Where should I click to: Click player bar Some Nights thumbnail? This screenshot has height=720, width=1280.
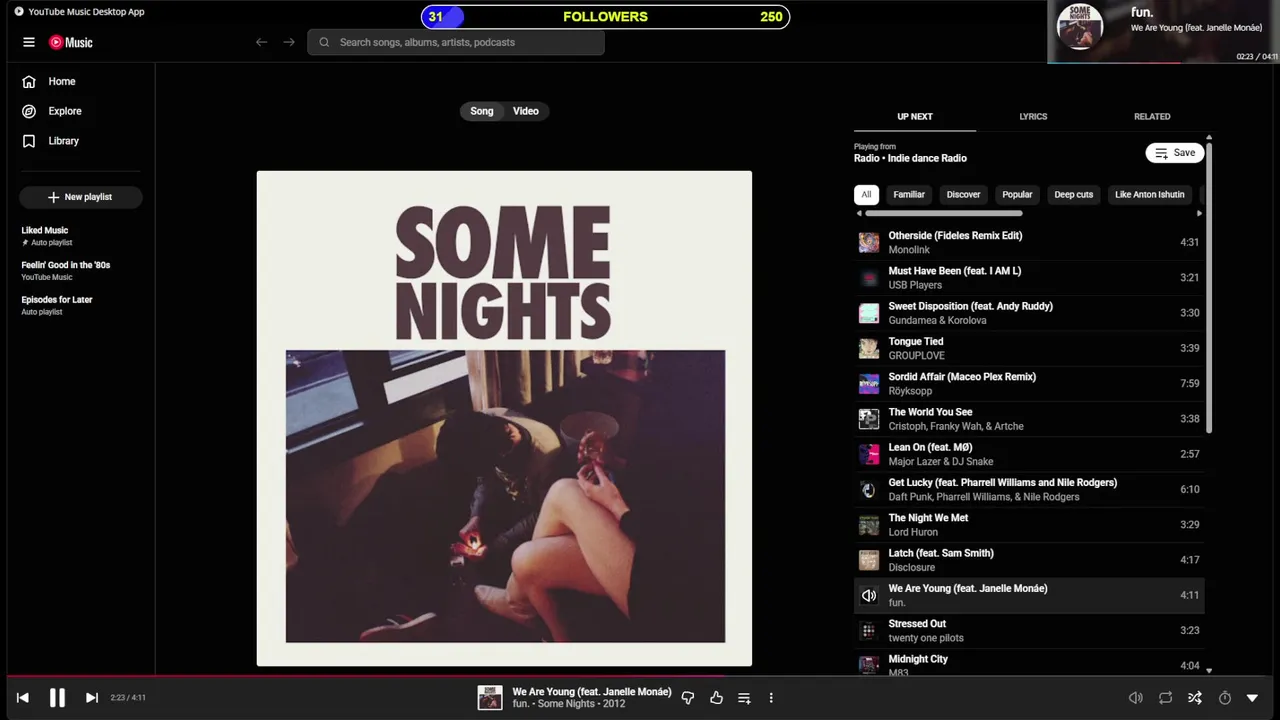pyautogui.click(x=490, y=698)
